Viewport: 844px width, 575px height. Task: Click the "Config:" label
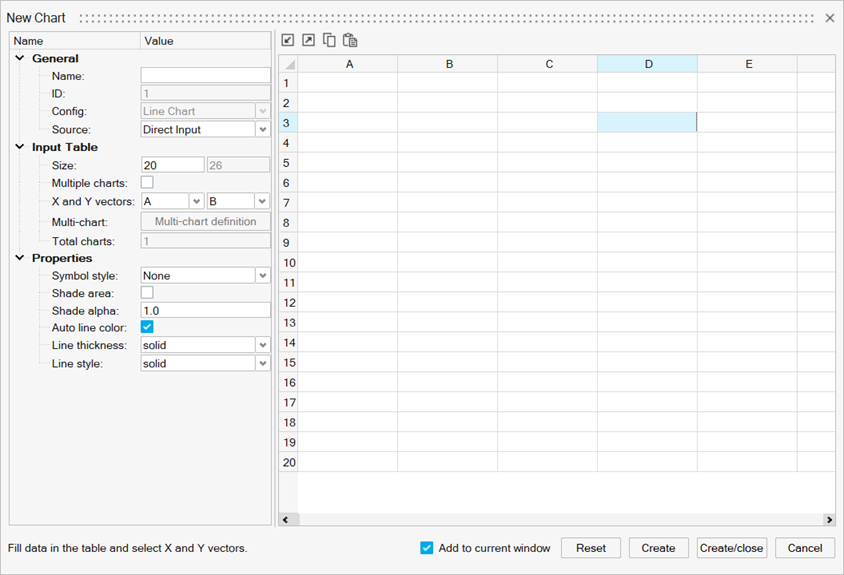coord(69,111)
